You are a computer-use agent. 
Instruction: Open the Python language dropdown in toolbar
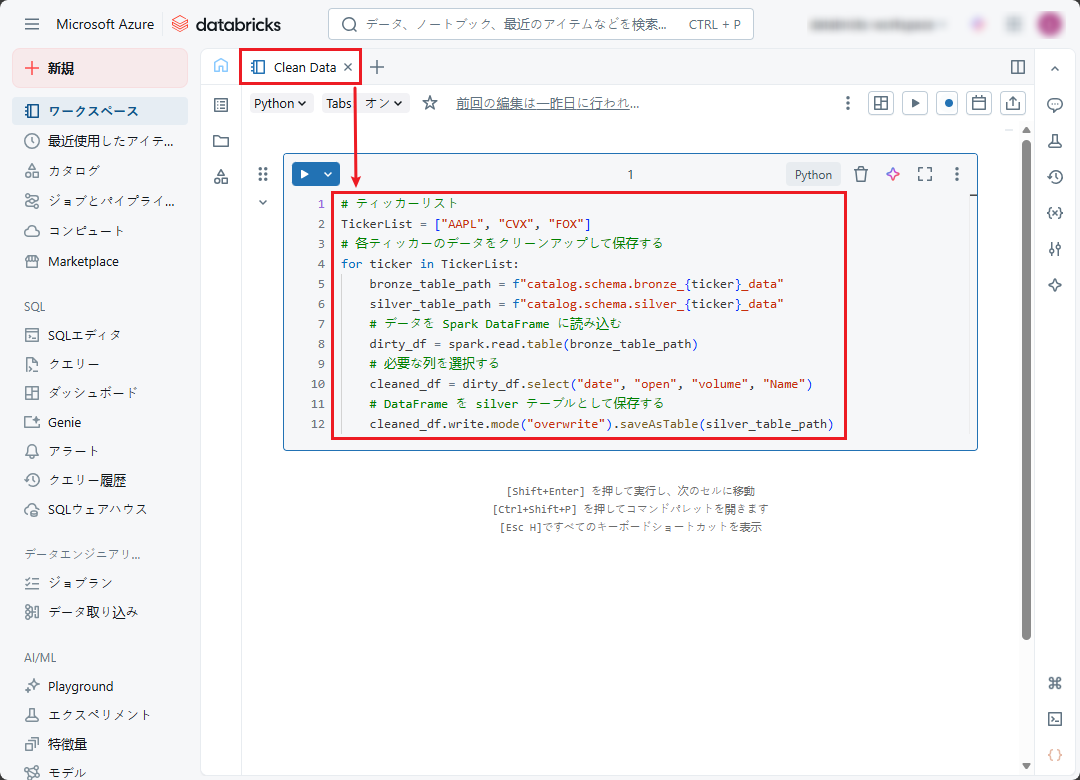click(x=280, y=103)
